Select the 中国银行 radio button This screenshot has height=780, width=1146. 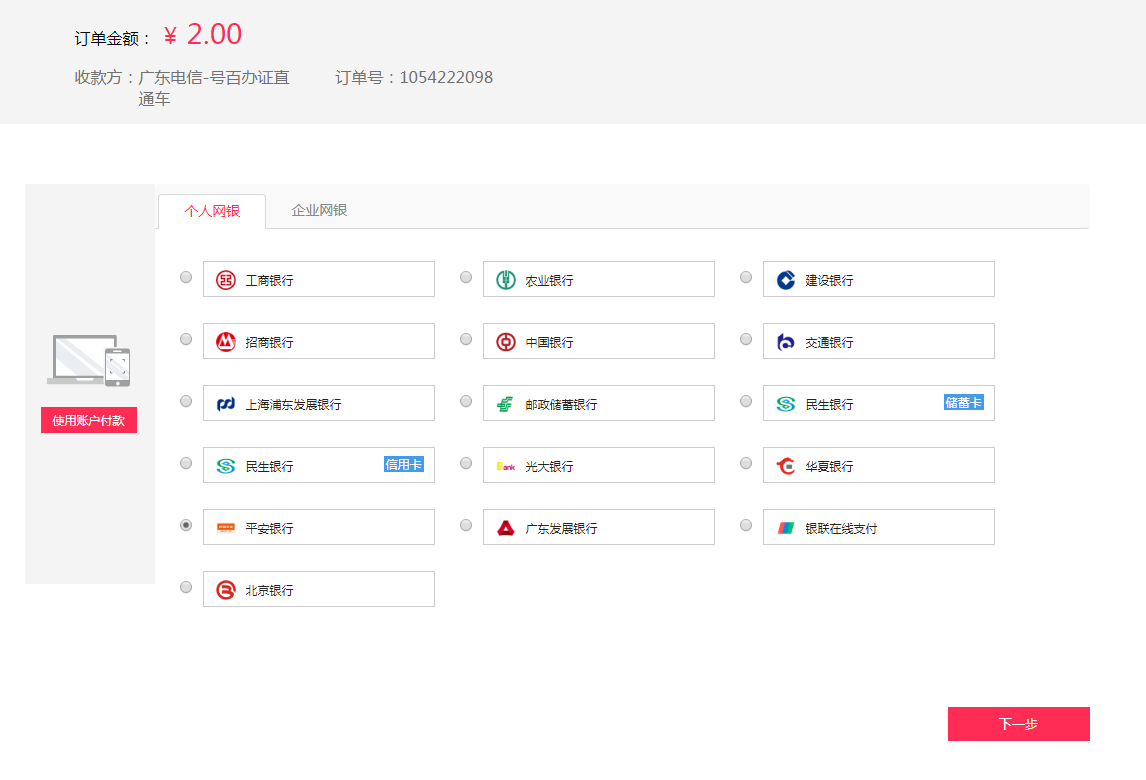click(x=466, y=339)
